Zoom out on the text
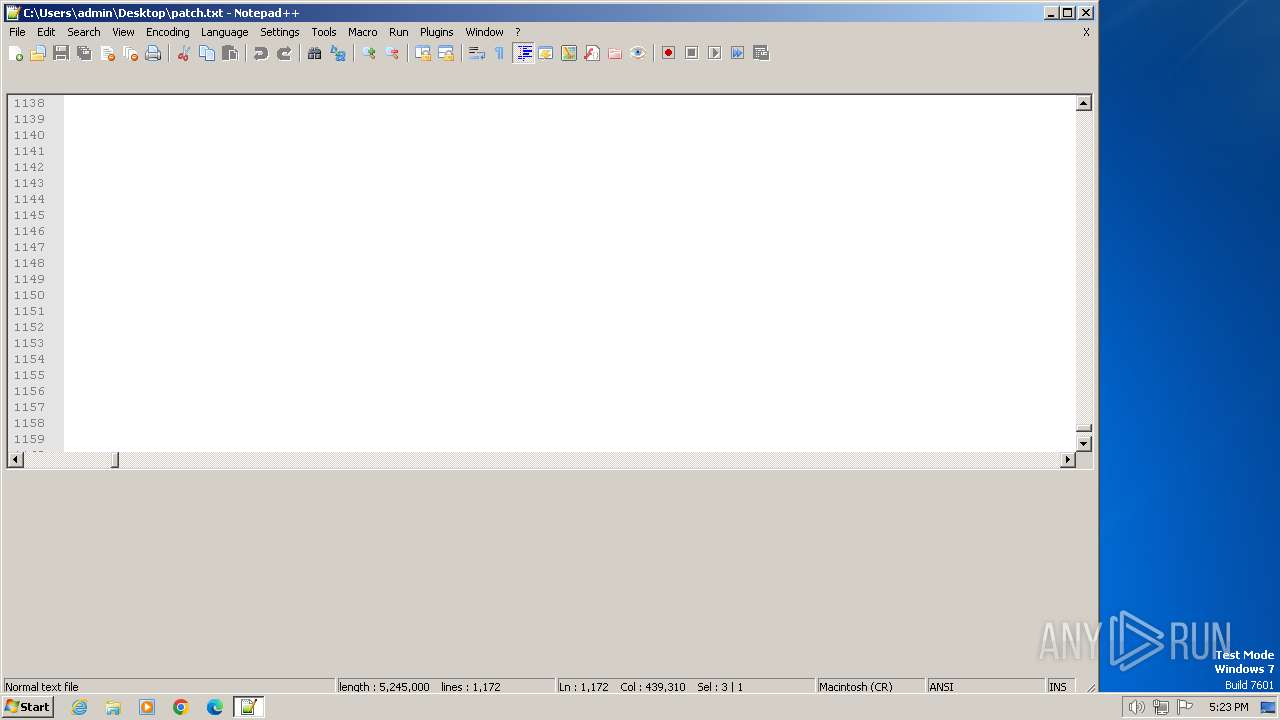This screenshot has width=1280, height=720. pos(392,53)
